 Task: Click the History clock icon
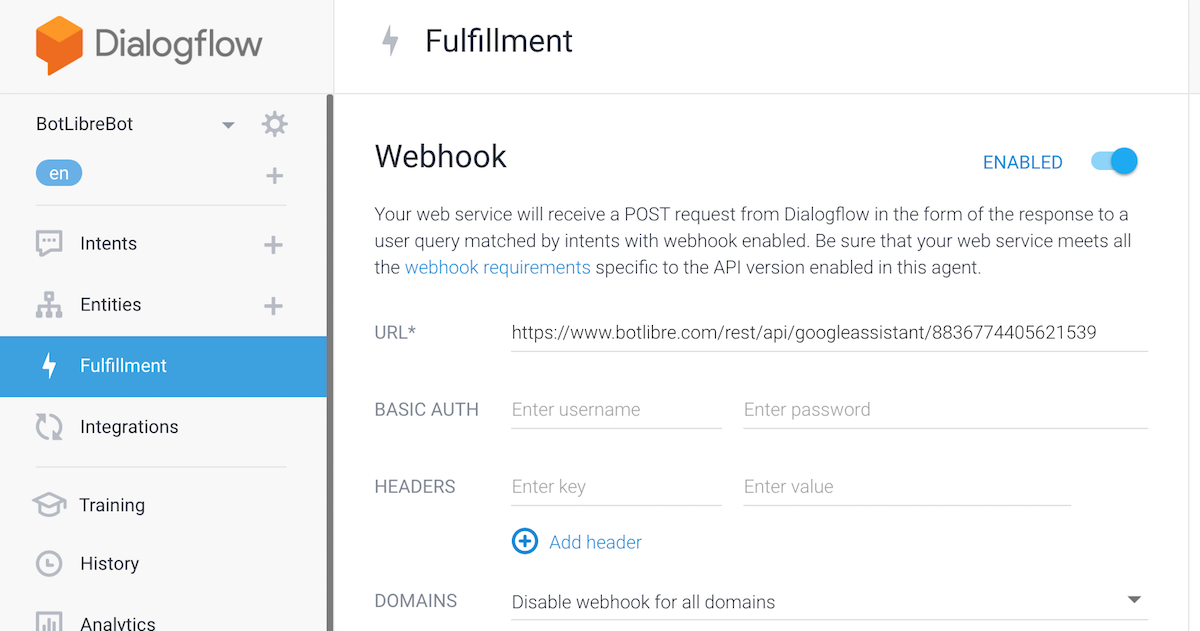click(49, 564)
